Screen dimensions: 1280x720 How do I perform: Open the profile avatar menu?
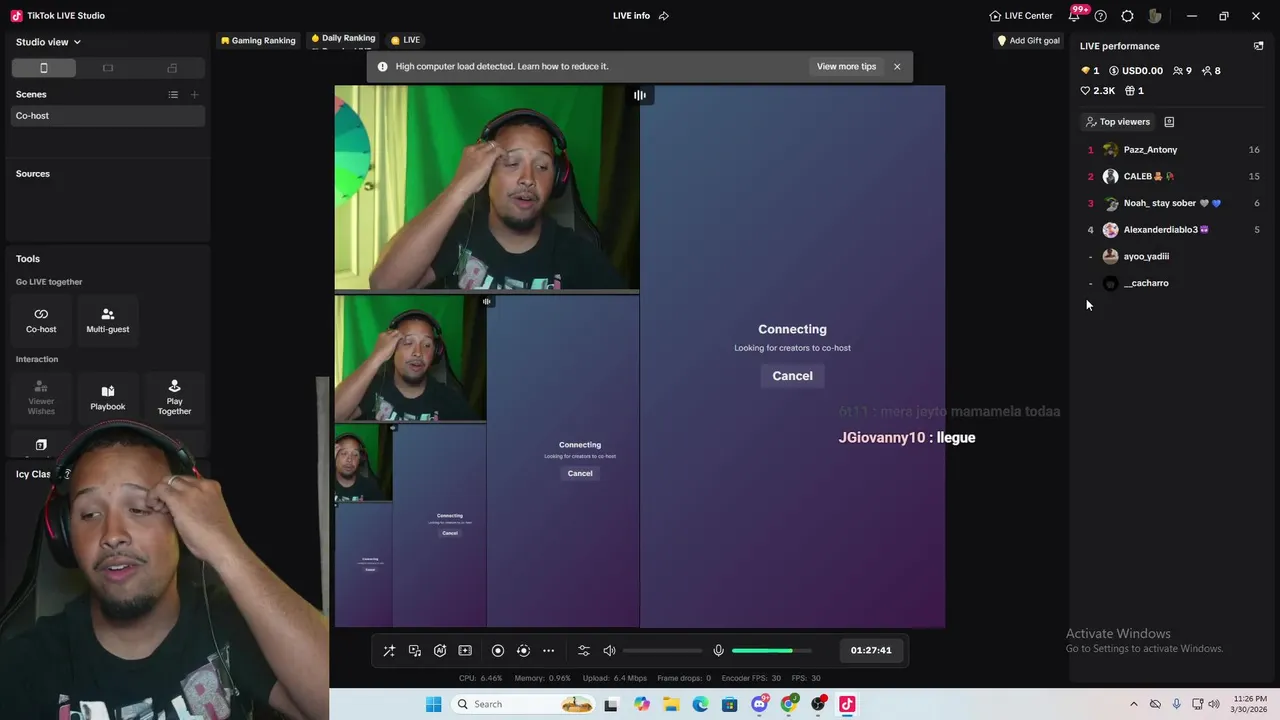(1155, 16)
